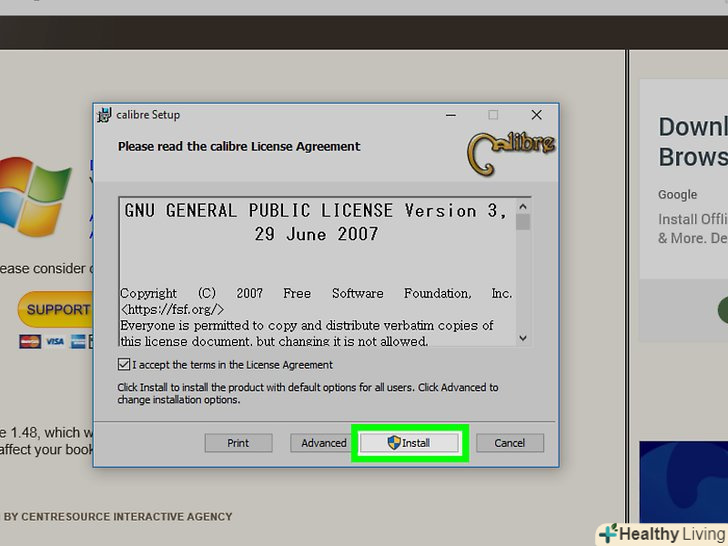728x546 pixels.
Task: Click the MasterCard payment icon
Action: point(30,342)
